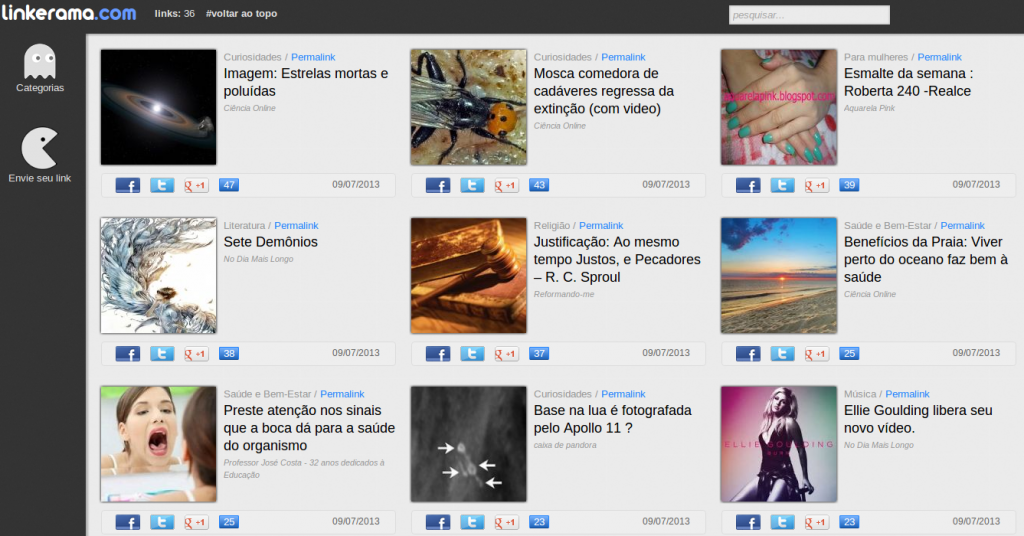
Task: Google +1 the Estrelas mortas post
Action: [196, 185]
